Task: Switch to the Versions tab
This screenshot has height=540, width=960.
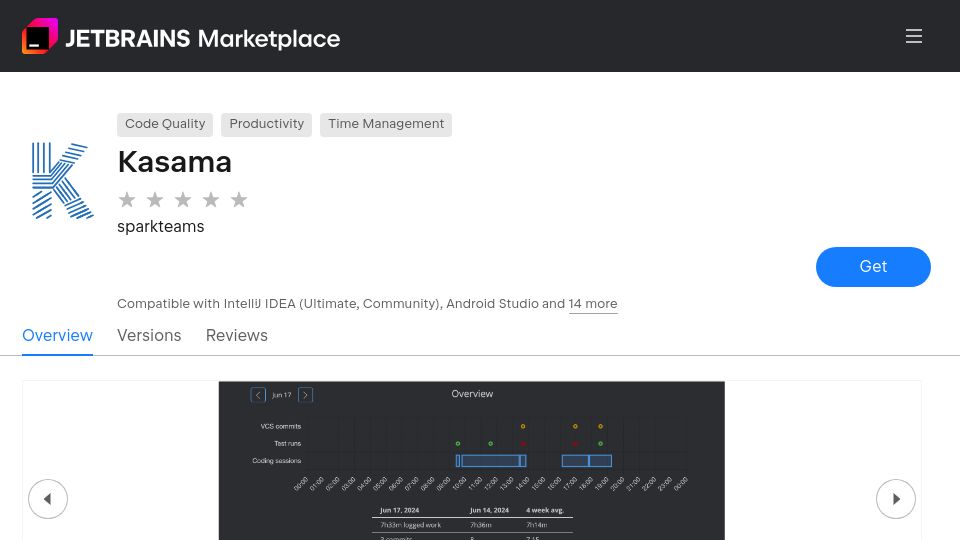Action: coord(149,336)
